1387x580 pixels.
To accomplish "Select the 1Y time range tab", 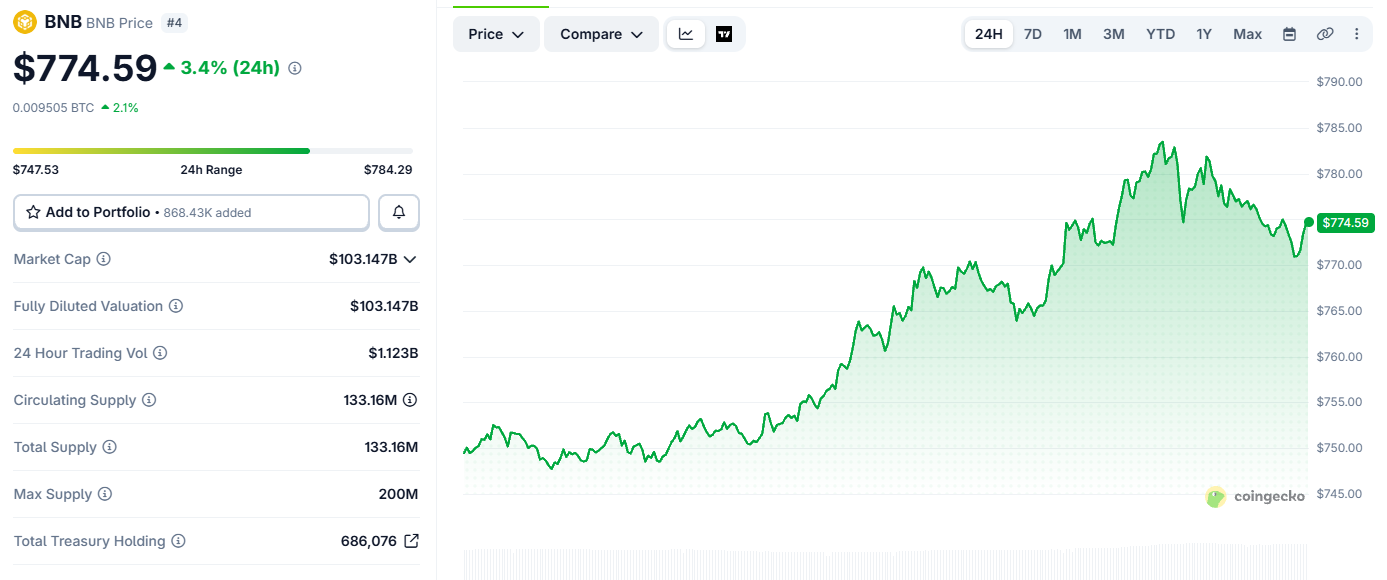I will click(1204, 34).
